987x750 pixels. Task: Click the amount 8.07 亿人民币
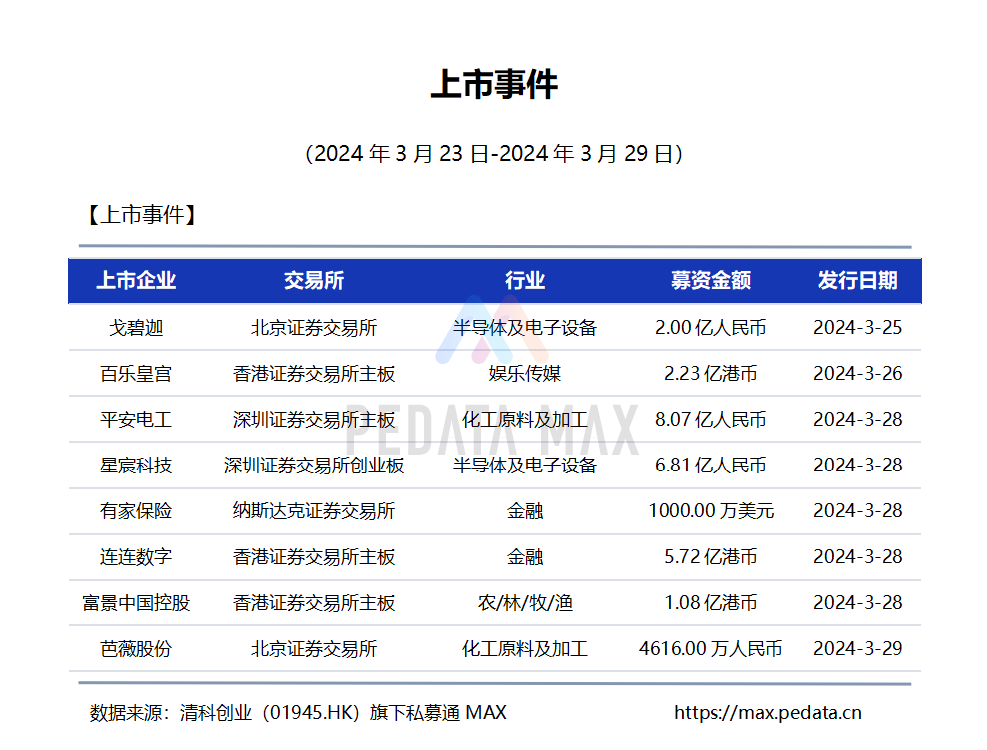711,419
